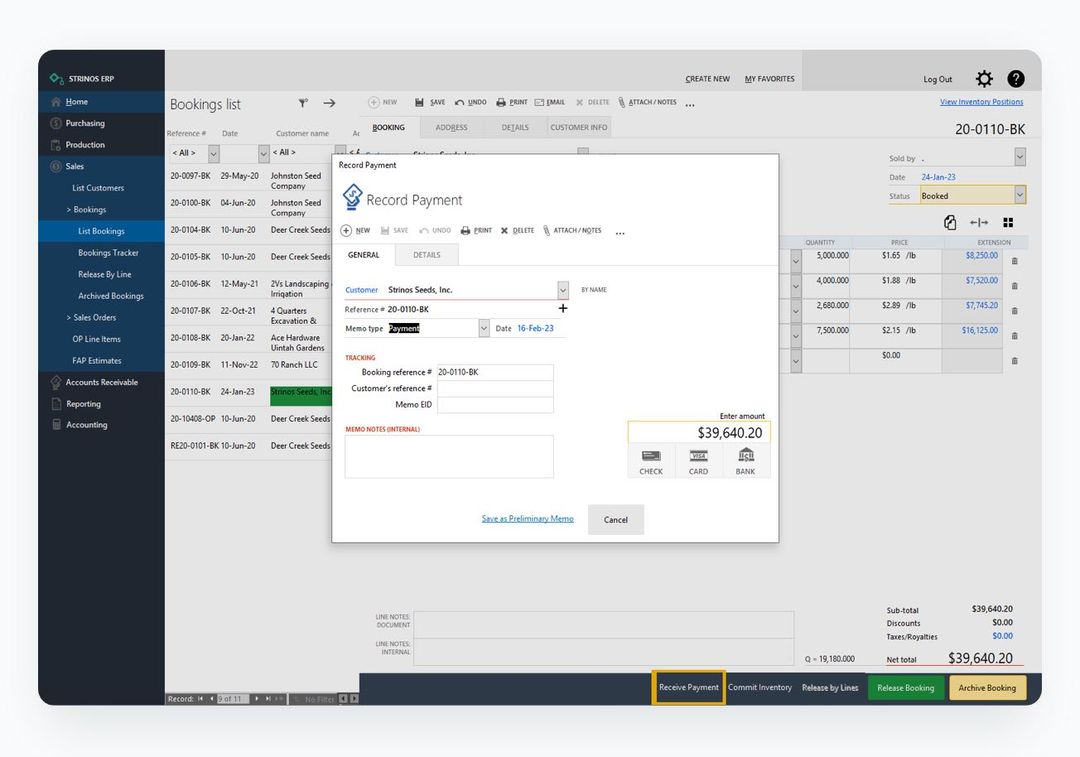The height and width of the screenshot is (757, 1080).
Task: Open the Customer dropdown for Strinos Seeds
Action: pos(563,289)
